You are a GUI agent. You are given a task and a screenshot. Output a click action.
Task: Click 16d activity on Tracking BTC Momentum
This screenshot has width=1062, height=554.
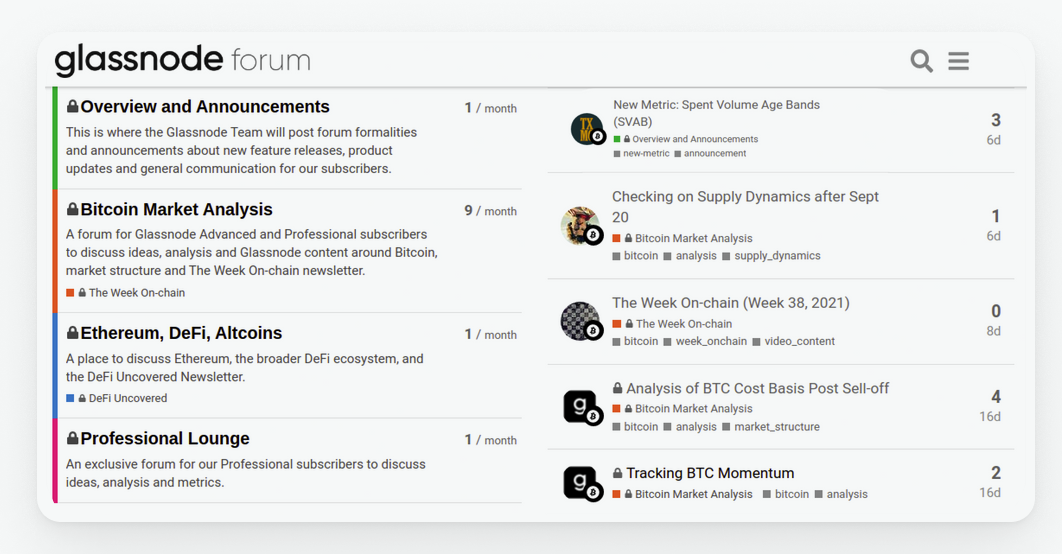(x=990, y=492)
